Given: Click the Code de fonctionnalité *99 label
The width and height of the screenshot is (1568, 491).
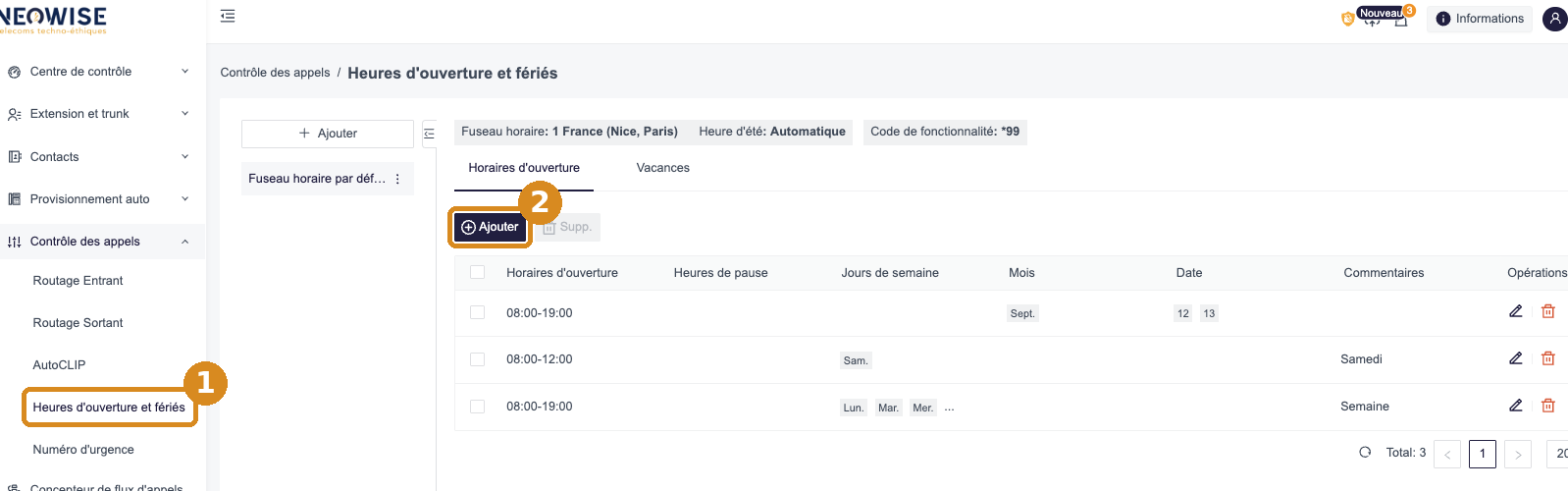Looking at the screenshot, I should [x=945, y=132].
